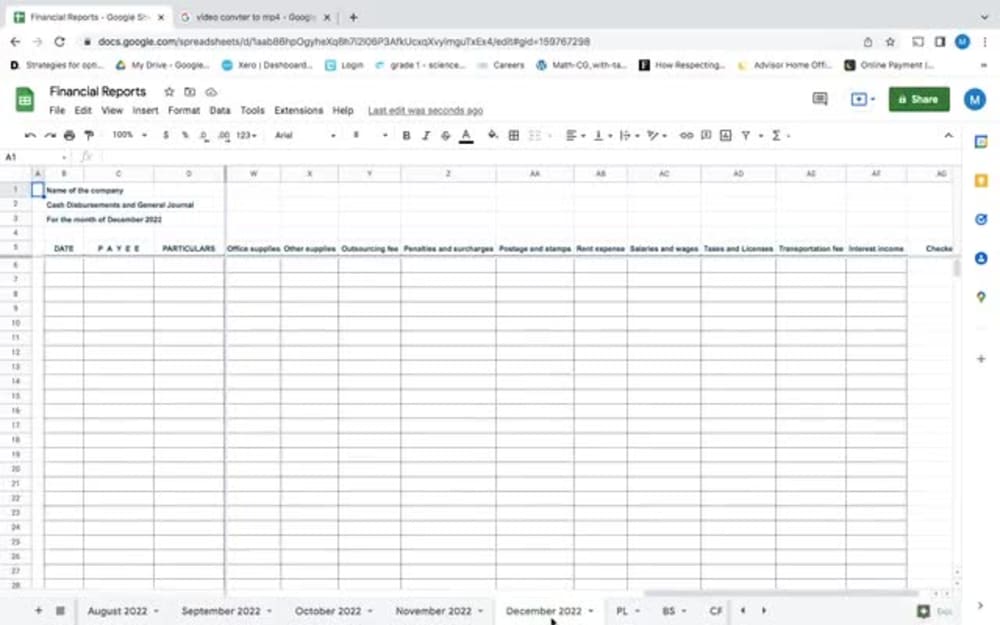Select the Paint format tool

tap(89, 135)
